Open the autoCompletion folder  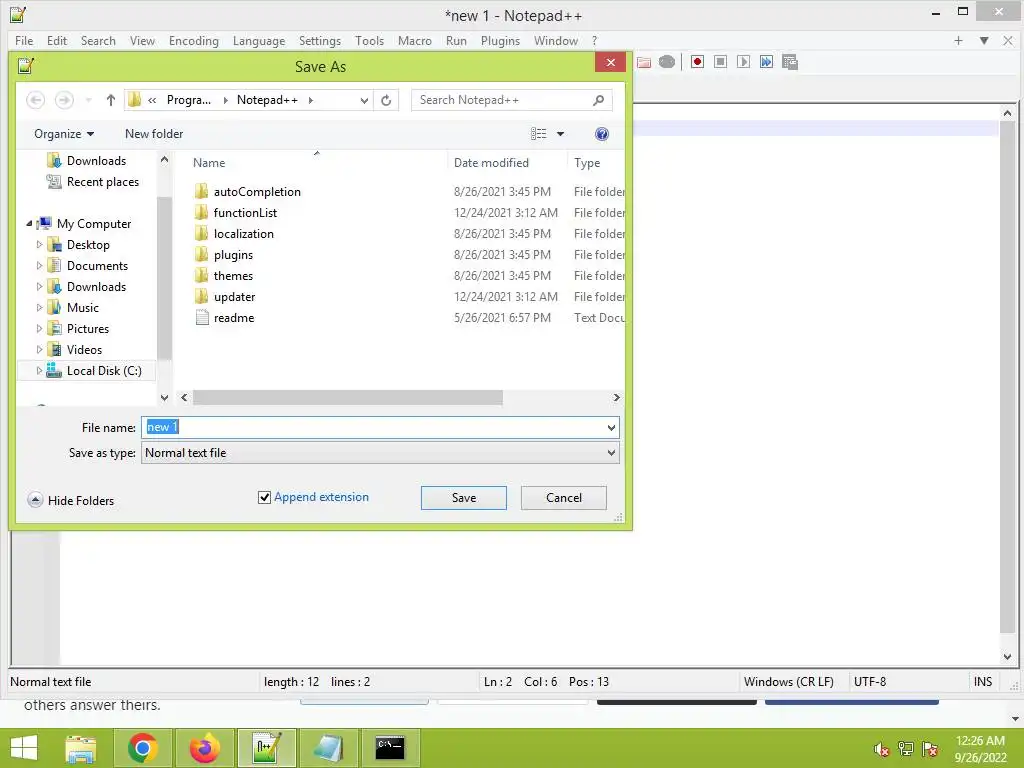[257, 191]
